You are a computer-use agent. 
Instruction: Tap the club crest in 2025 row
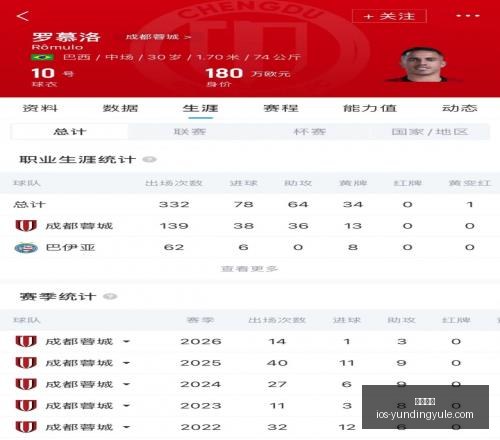point(26,363)
